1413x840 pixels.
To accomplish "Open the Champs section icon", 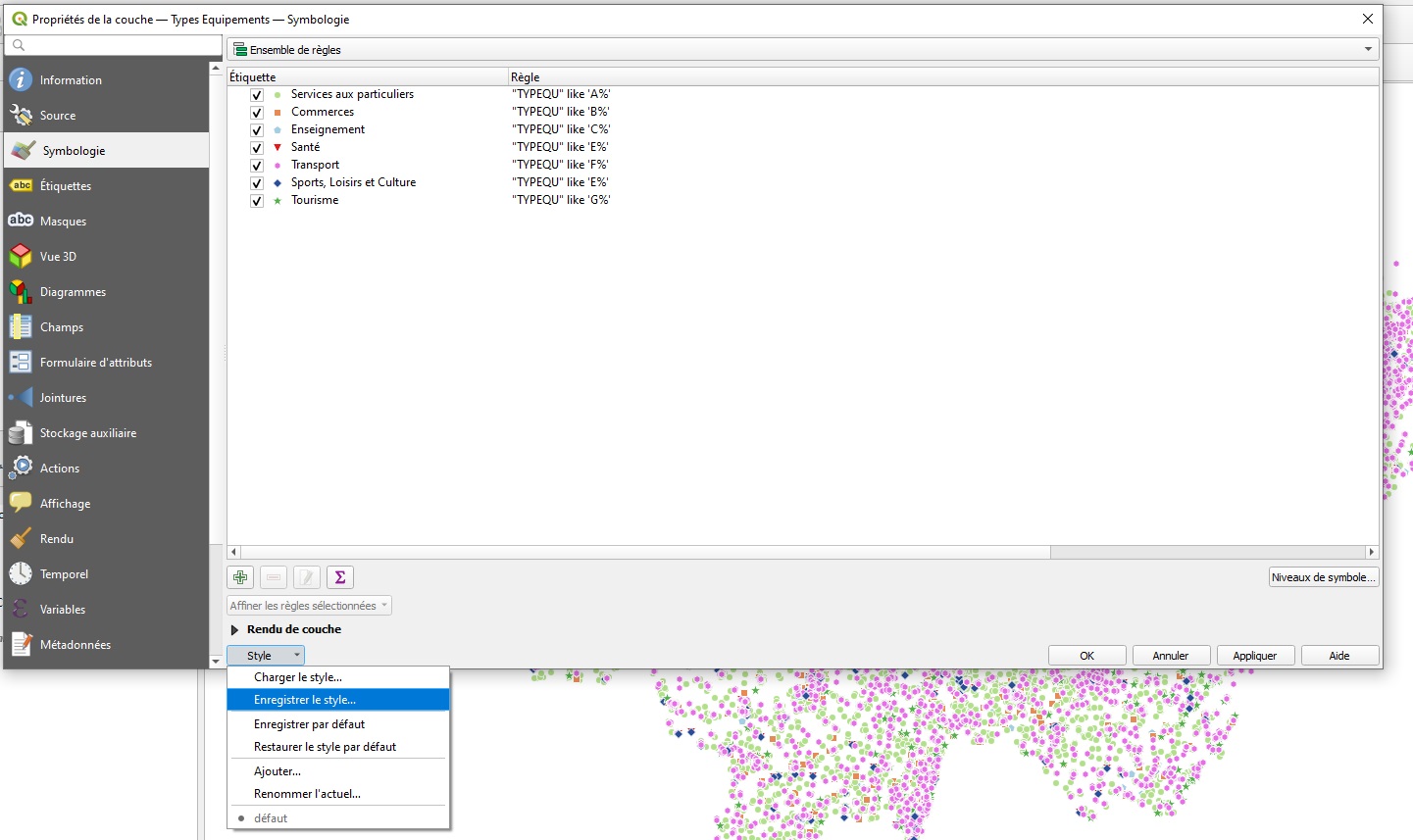I will pos(21,327).
